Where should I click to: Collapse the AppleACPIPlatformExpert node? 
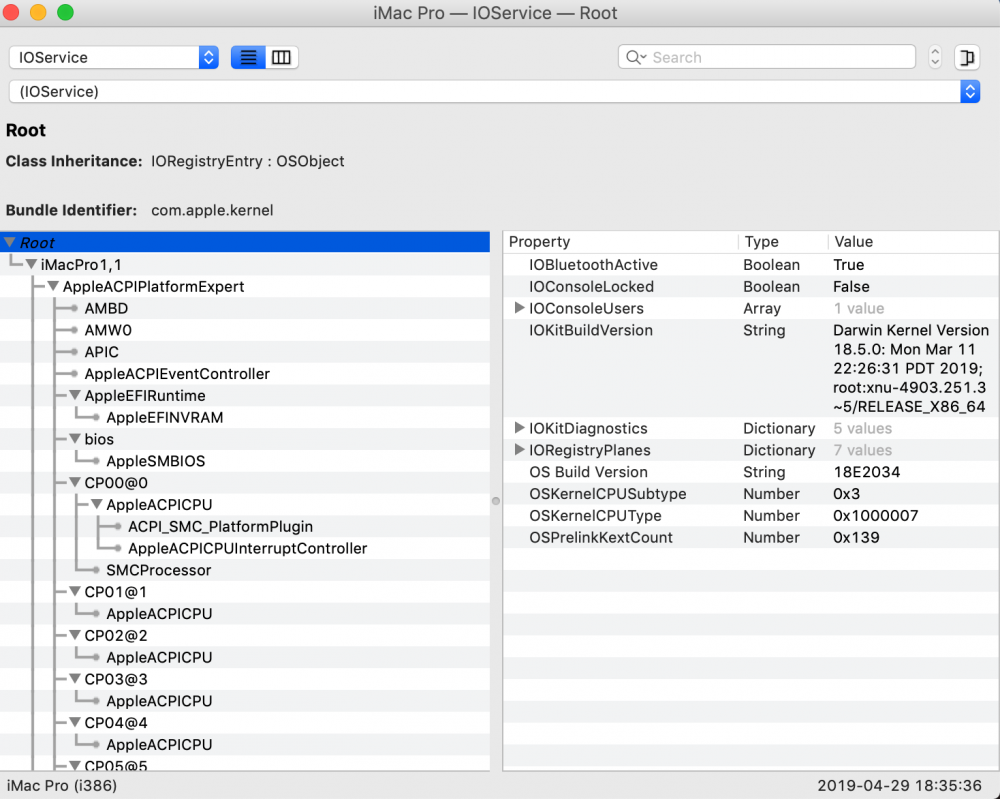click(x=53, y=286)
